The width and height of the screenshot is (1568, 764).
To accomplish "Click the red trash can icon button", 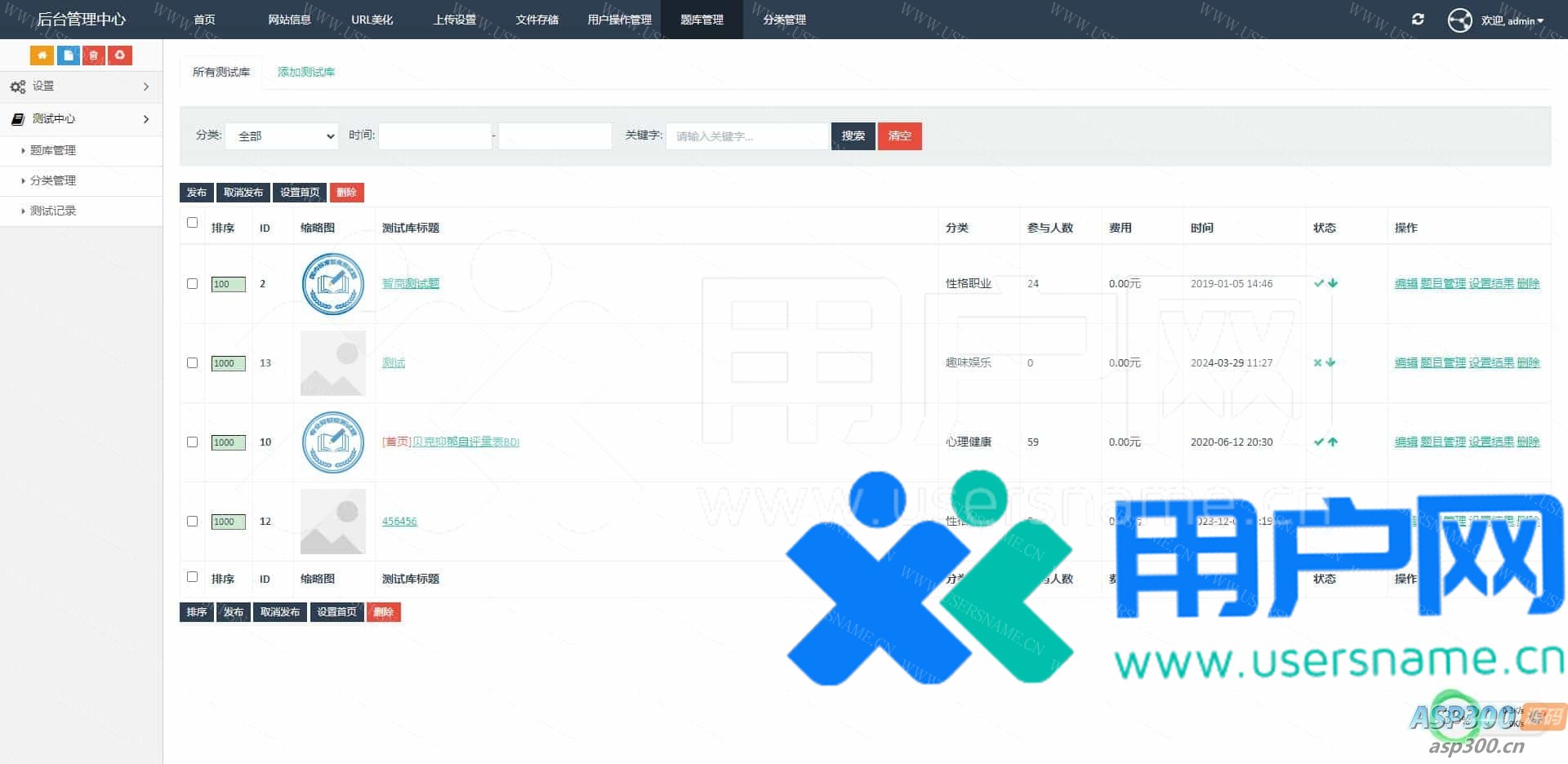I will tap(94, 56).
